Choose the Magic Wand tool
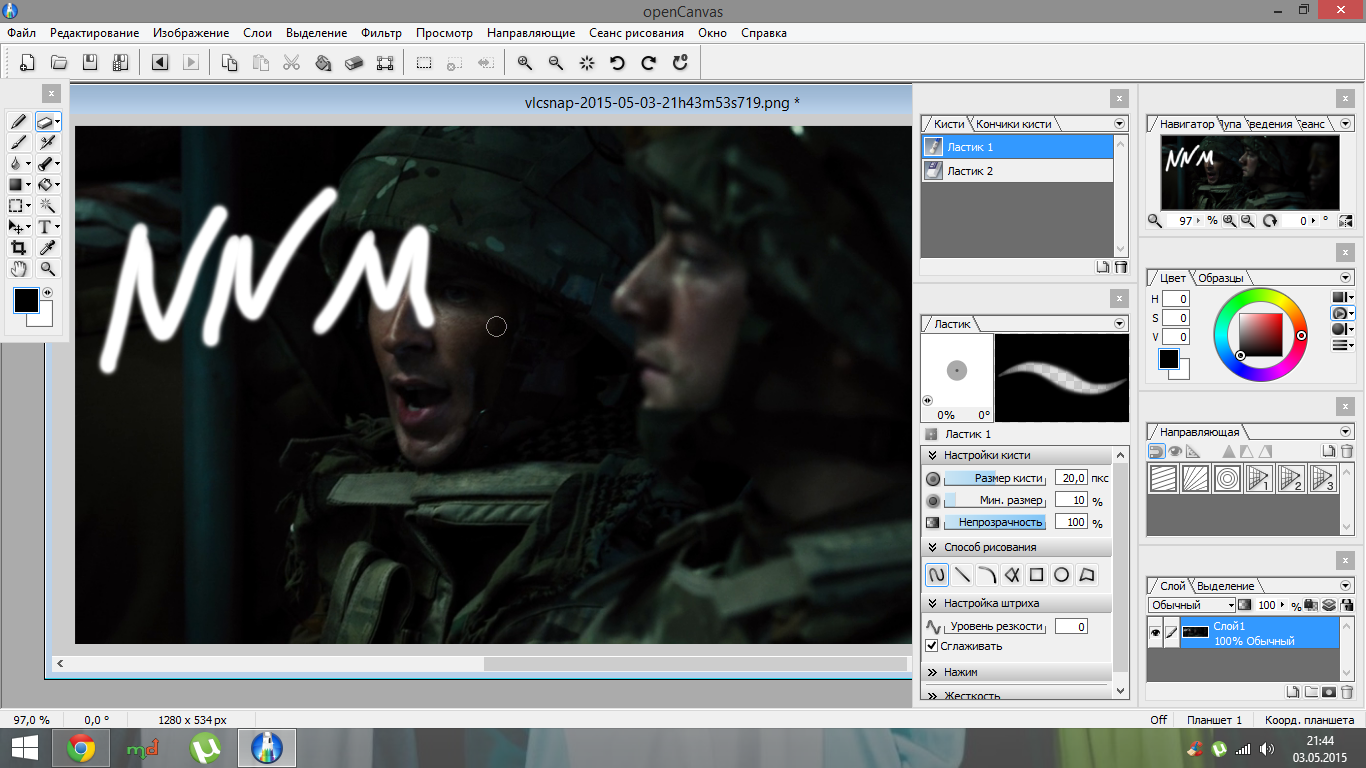This screenshot has width=1366, height=768. (x=47, y=206)
